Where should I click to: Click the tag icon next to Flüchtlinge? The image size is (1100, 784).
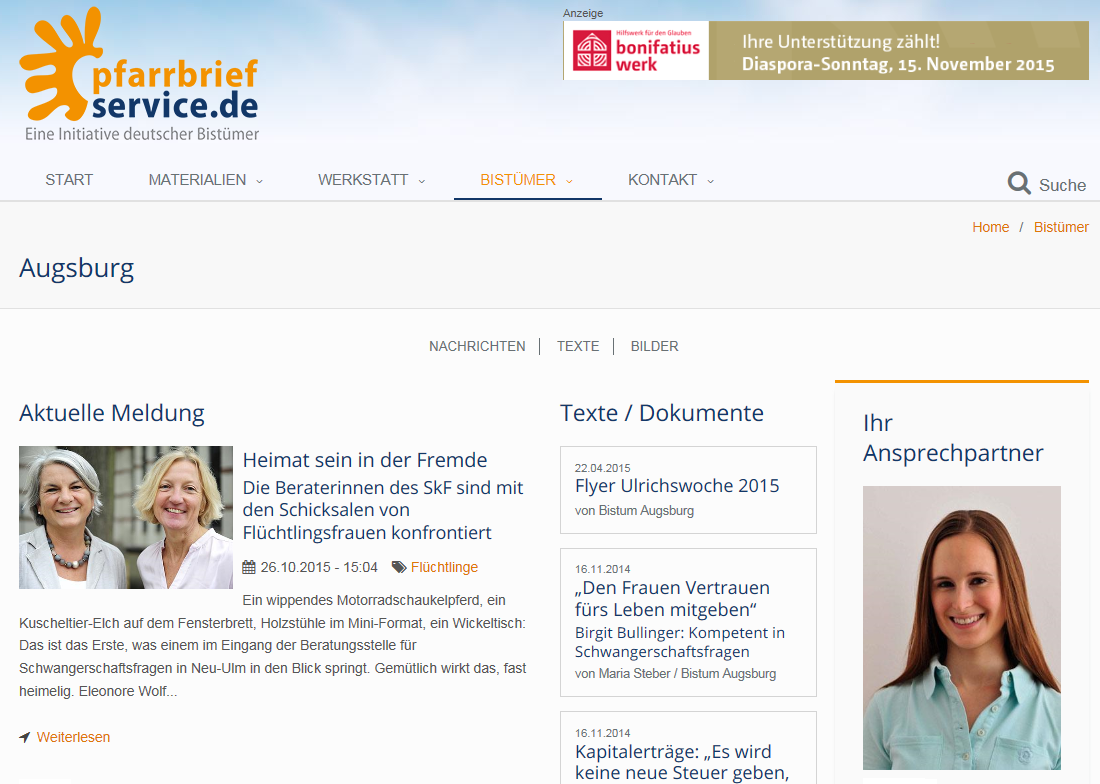click(x=399, y=567)
